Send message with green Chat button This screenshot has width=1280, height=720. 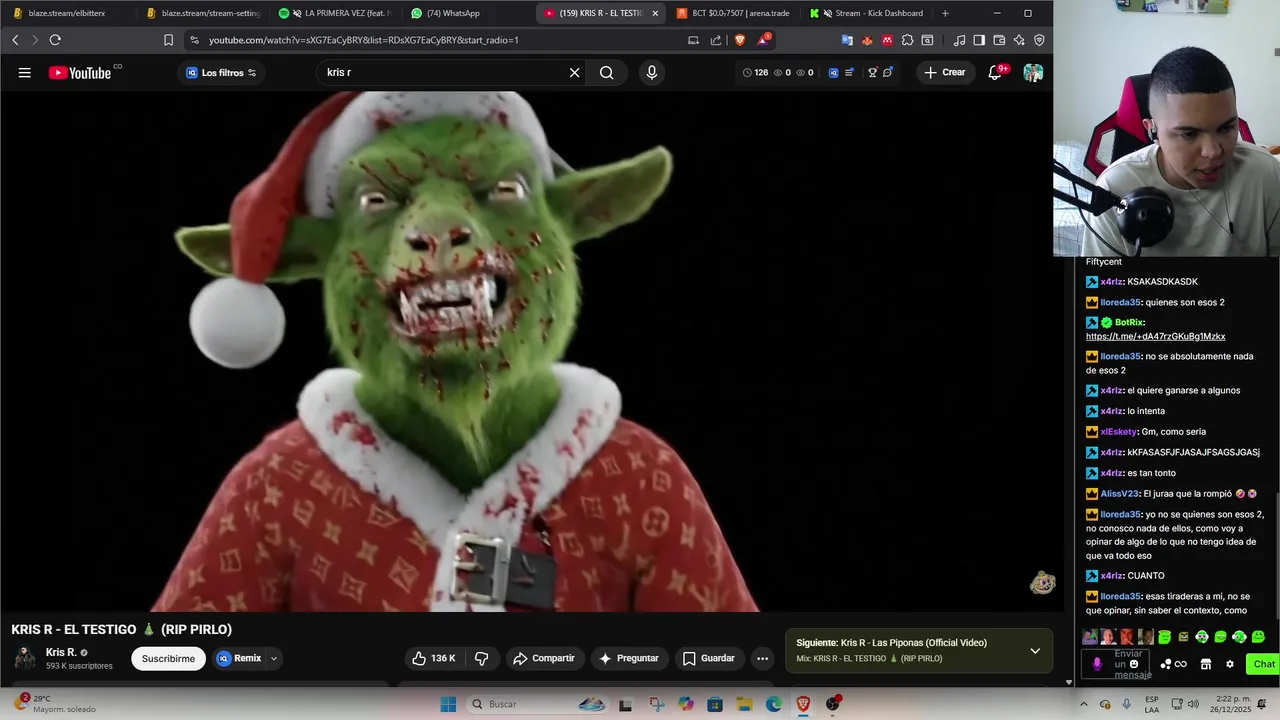coord(1263,664)
